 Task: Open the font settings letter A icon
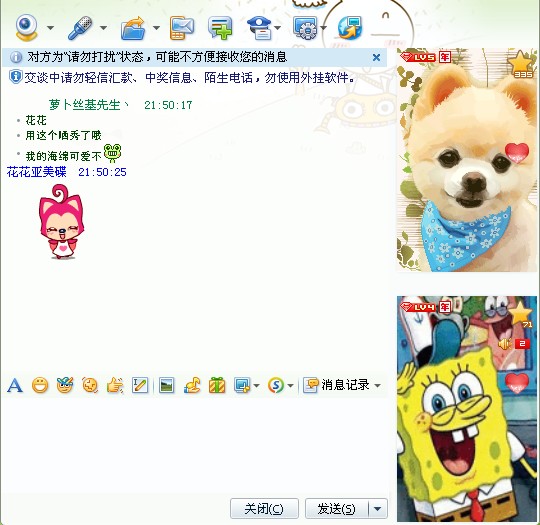[15, 385]
